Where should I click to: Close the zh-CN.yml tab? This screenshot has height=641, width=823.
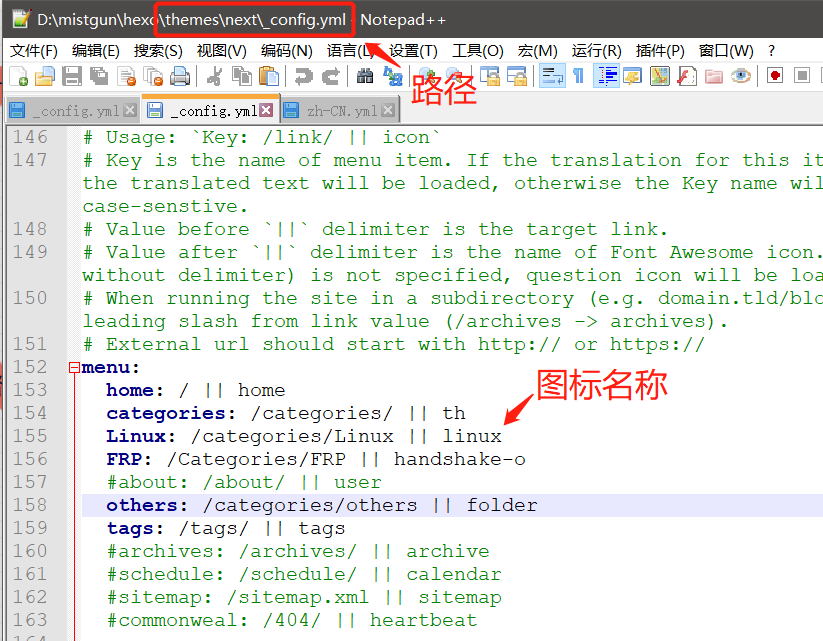click(388, 110)
